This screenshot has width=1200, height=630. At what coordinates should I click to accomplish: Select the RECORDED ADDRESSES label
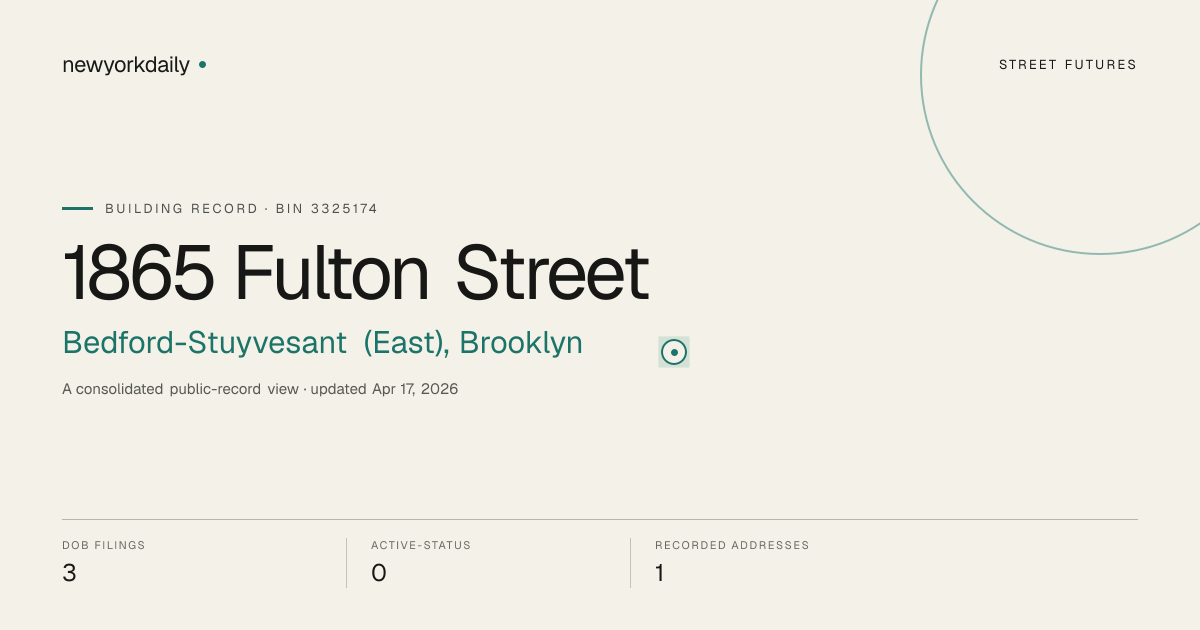pyautogui.click(x=732, y=545)
